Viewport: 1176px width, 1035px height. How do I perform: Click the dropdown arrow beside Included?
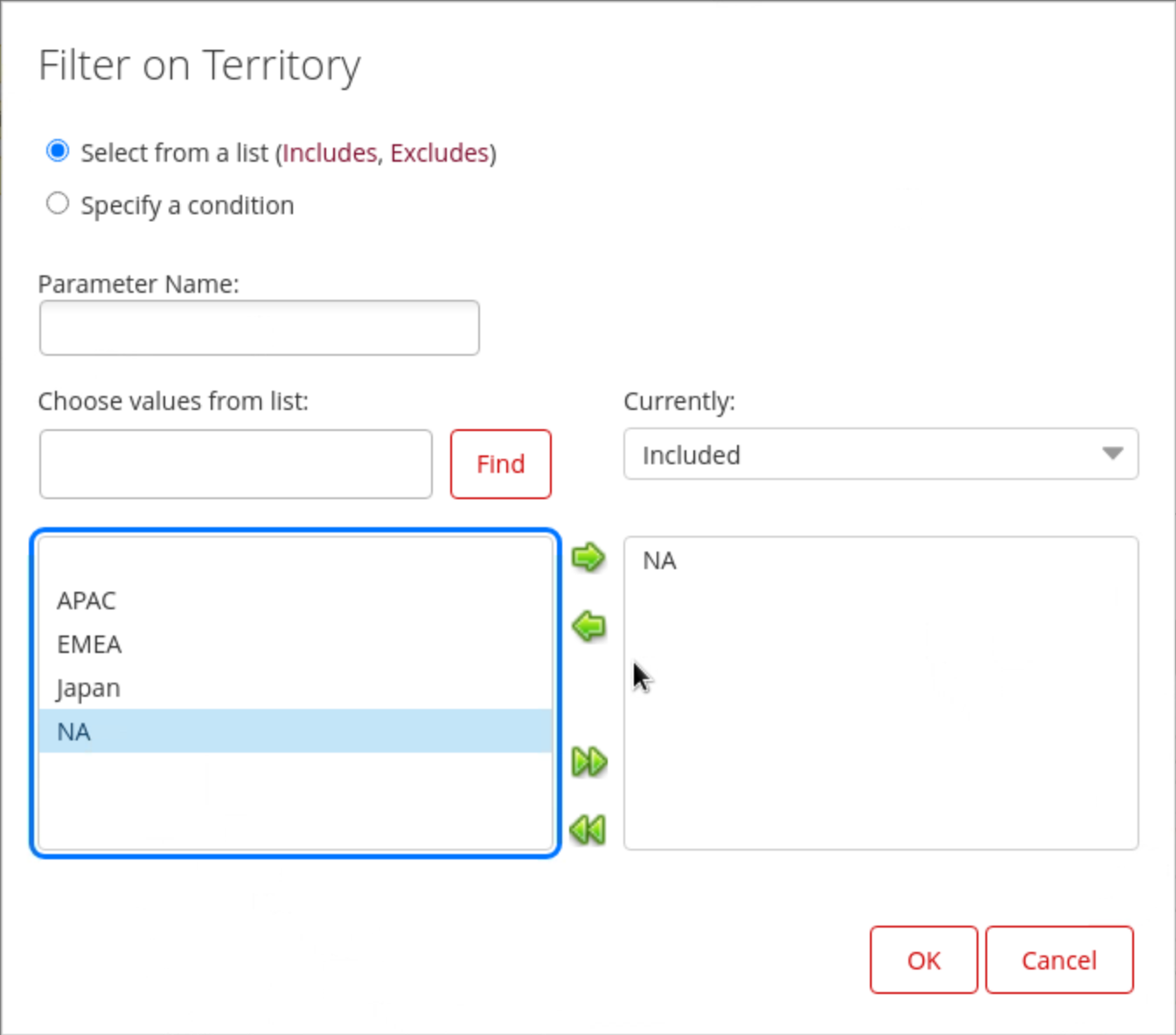[1112, 454]
